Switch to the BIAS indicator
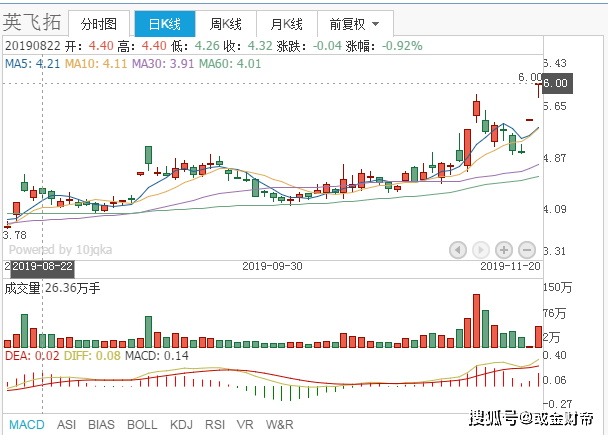The height and width of the screenshot is (435, 608). [x=102, y=424]
